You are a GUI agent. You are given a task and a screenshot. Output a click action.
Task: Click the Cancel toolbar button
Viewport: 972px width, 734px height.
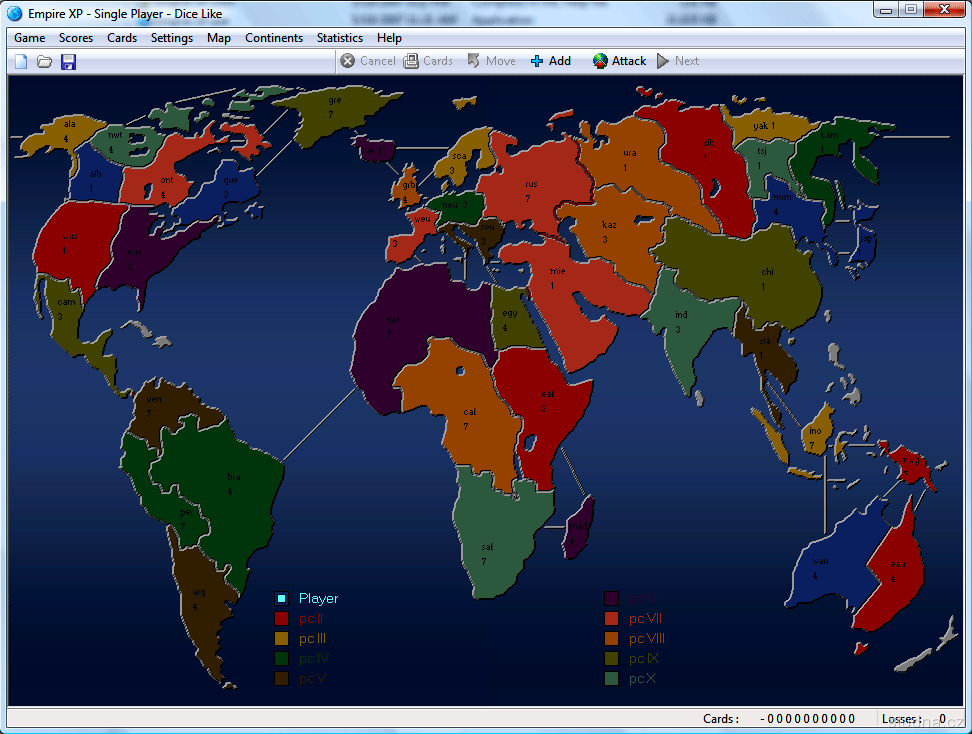[367, 61]
